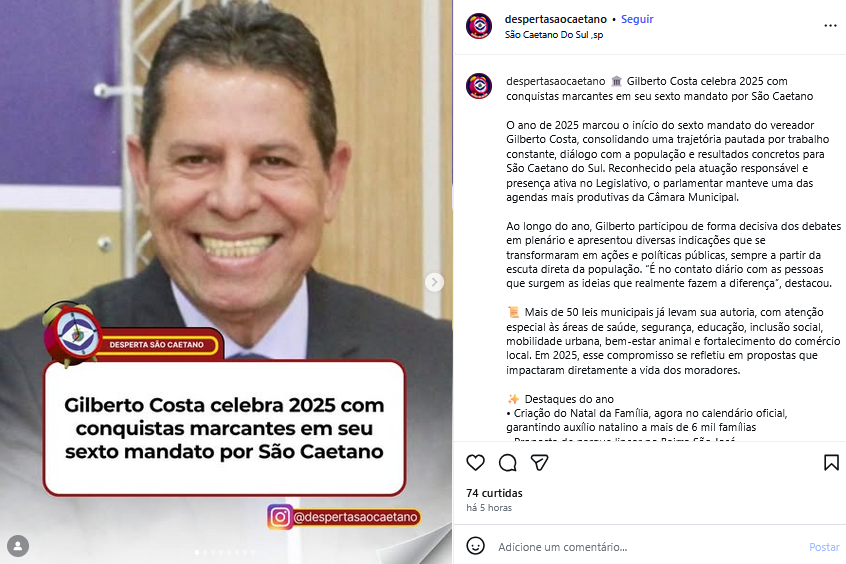The width and height of the screenshot is (846, 564).
Task: Submit comment with Postar button
Action: point(824,547)
